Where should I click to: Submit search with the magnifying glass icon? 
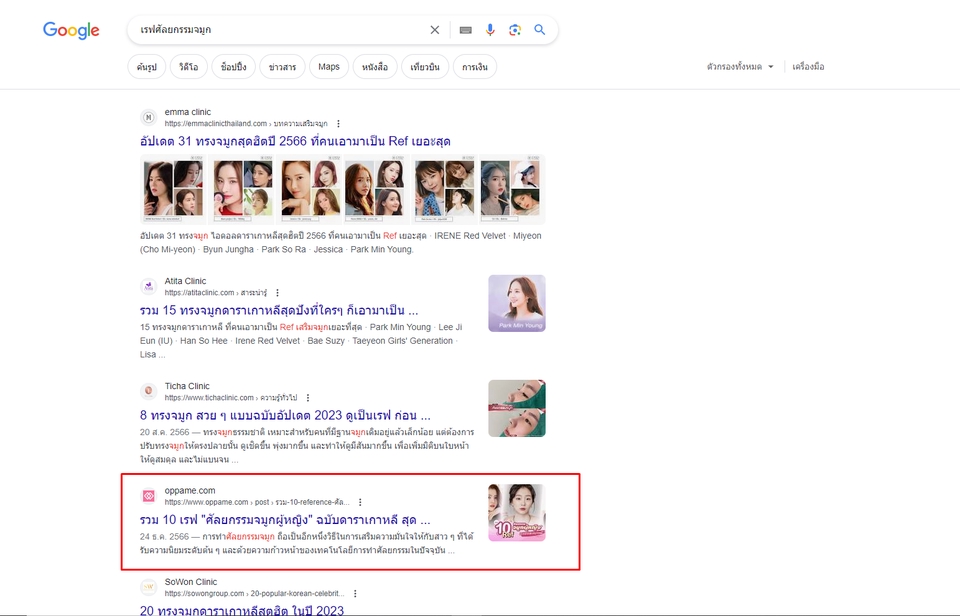tap(539, 29)
